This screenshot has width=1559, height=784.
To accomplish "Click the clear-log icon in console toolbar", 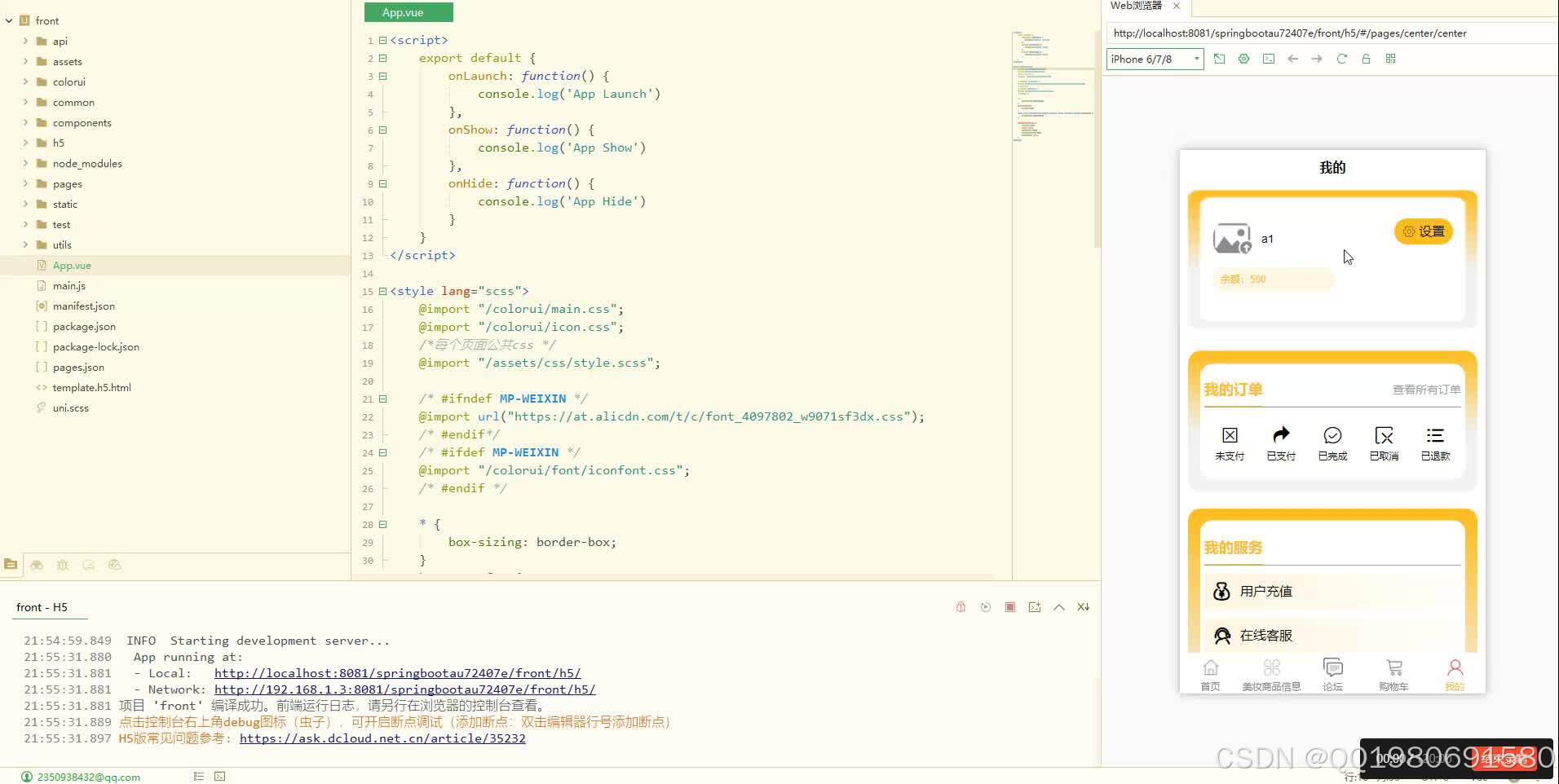I will click(1035, 607).
